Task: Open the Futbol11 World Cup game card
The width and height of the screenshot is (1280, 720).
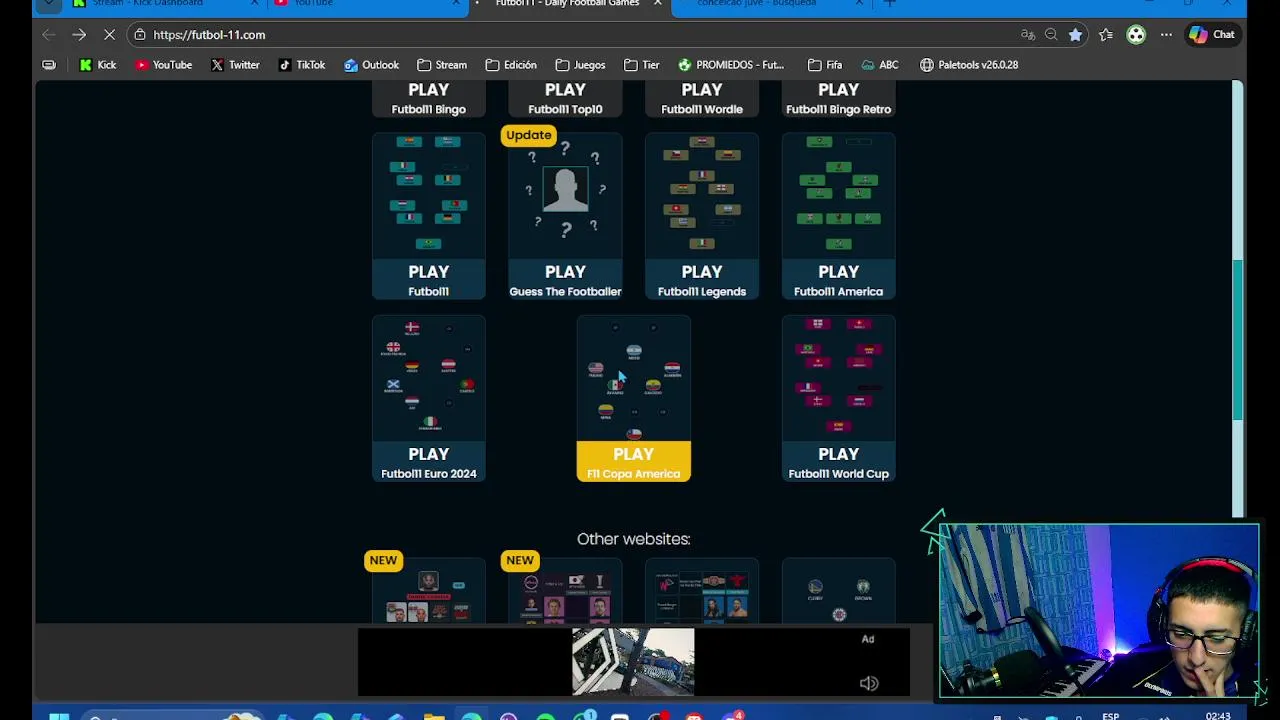Action: pyautogui.click(x=838, y=398)
